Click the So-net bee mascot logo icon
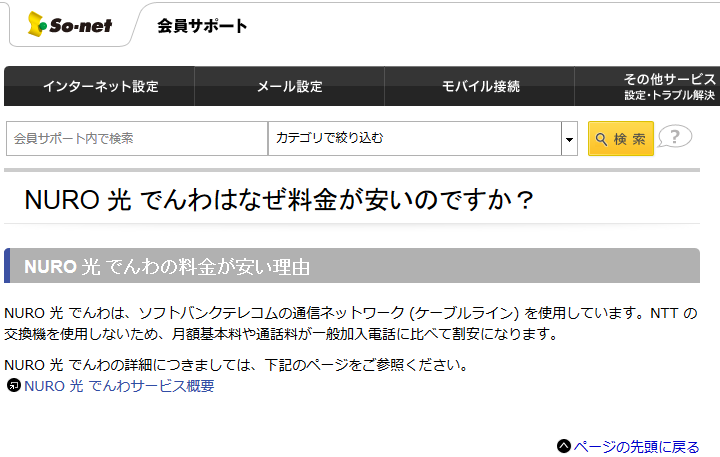720x457 pixels. pos(37,24)
